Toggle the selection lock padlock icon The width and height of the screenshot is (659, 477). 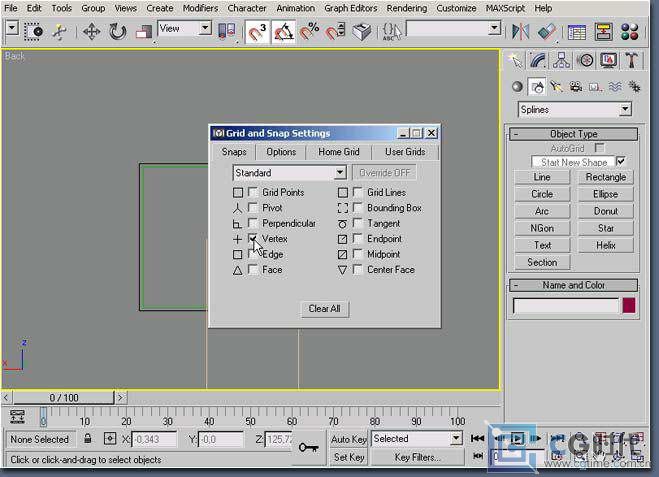(x=87, y=439)
